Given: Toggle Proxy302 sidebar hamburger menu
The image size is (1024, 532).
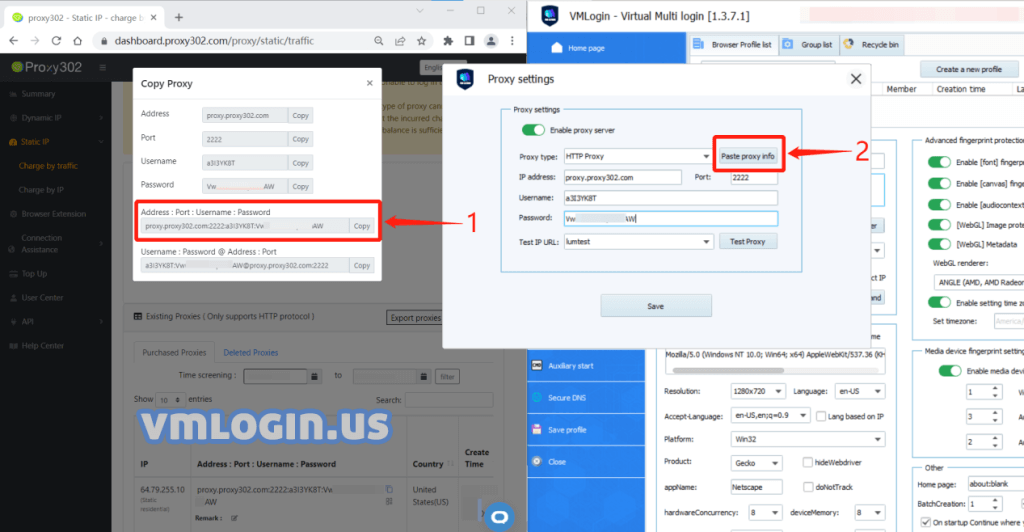Looking at the screenshot, I should point(103,67).
